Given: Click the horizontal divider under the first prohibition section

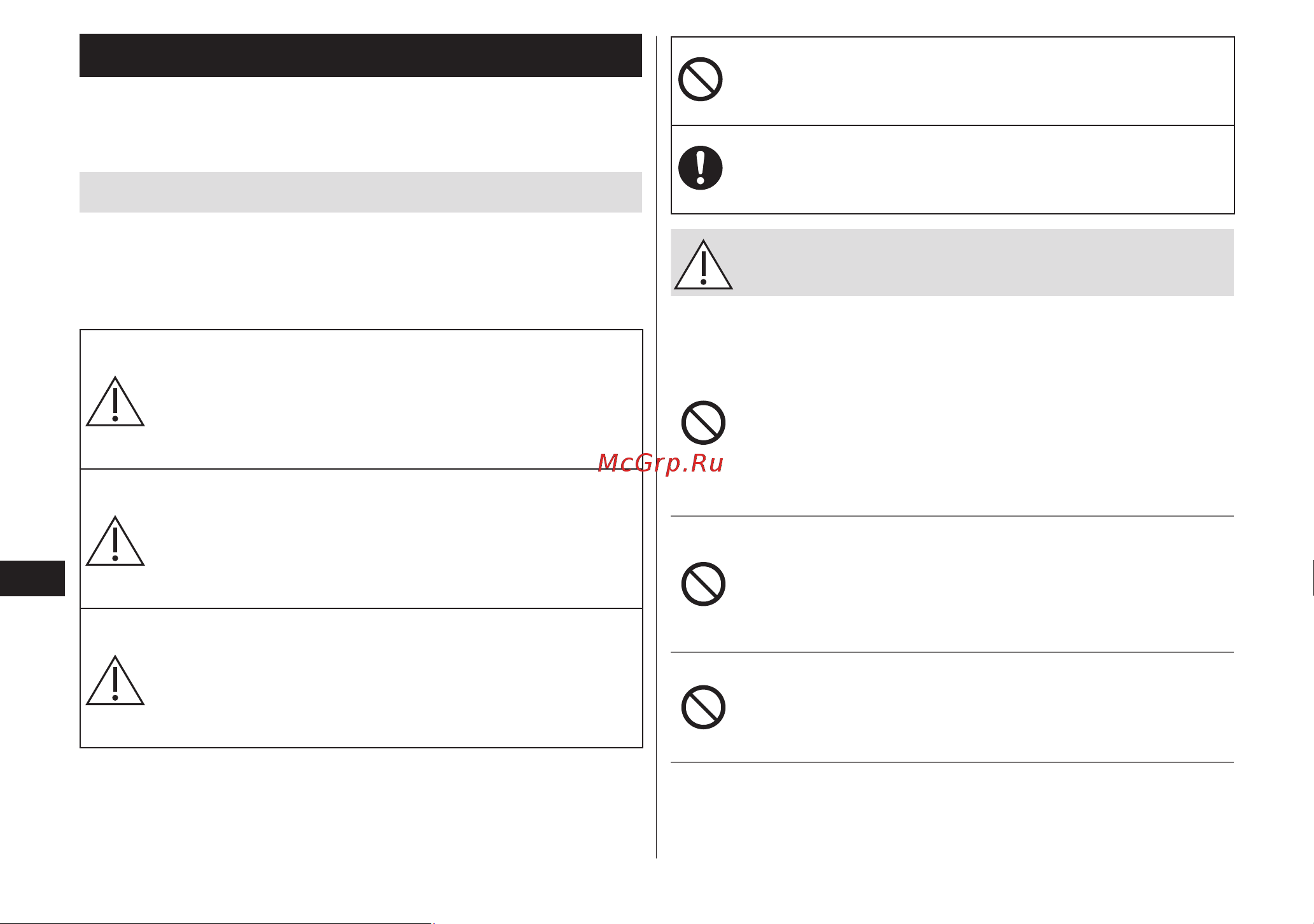Looking at the screenshot, I should pyautogui.click(x=952, y=516).
